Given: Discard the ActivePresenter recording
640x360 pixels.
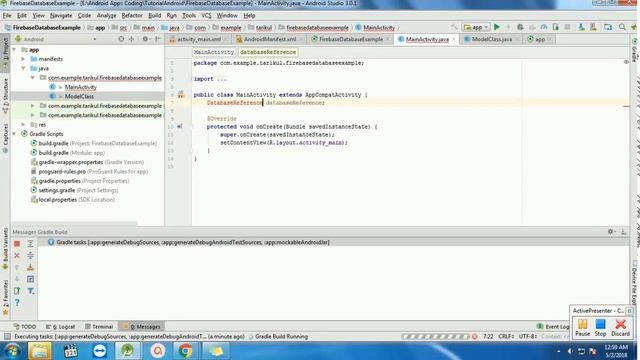Looking at the screenshot, I should [620, 328].
